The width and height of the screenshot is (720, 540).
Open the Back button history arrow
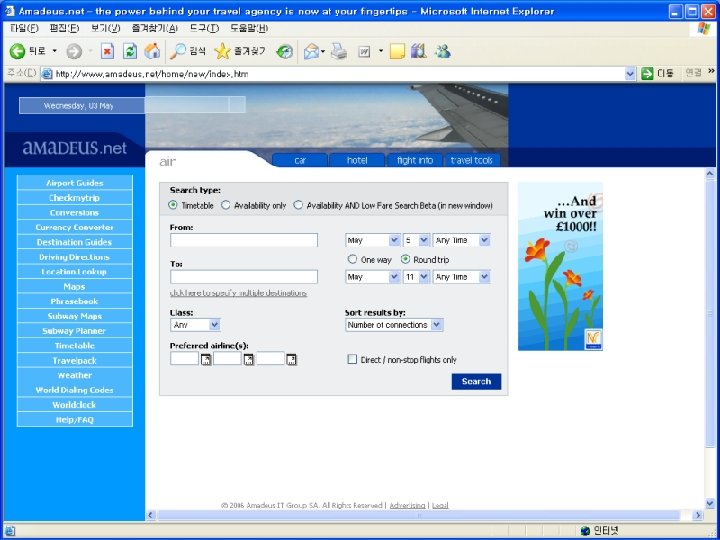coord(54,51)
